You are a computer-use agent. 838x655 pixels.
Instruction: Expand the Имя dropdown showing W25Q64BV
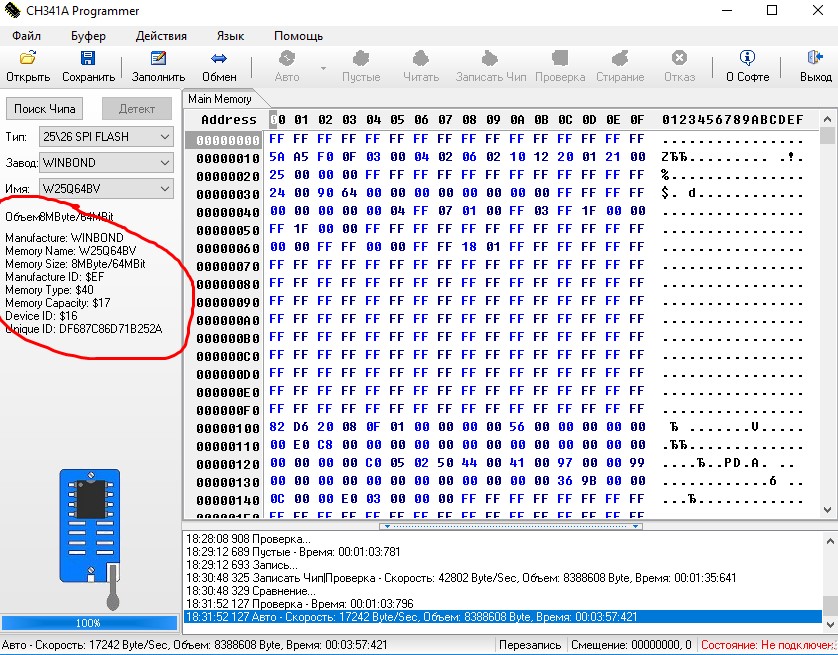tap(165, 189)
